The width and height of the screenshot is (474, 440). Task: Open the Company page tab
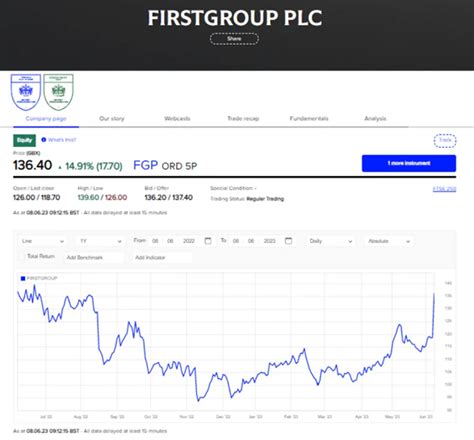[46, 119]
